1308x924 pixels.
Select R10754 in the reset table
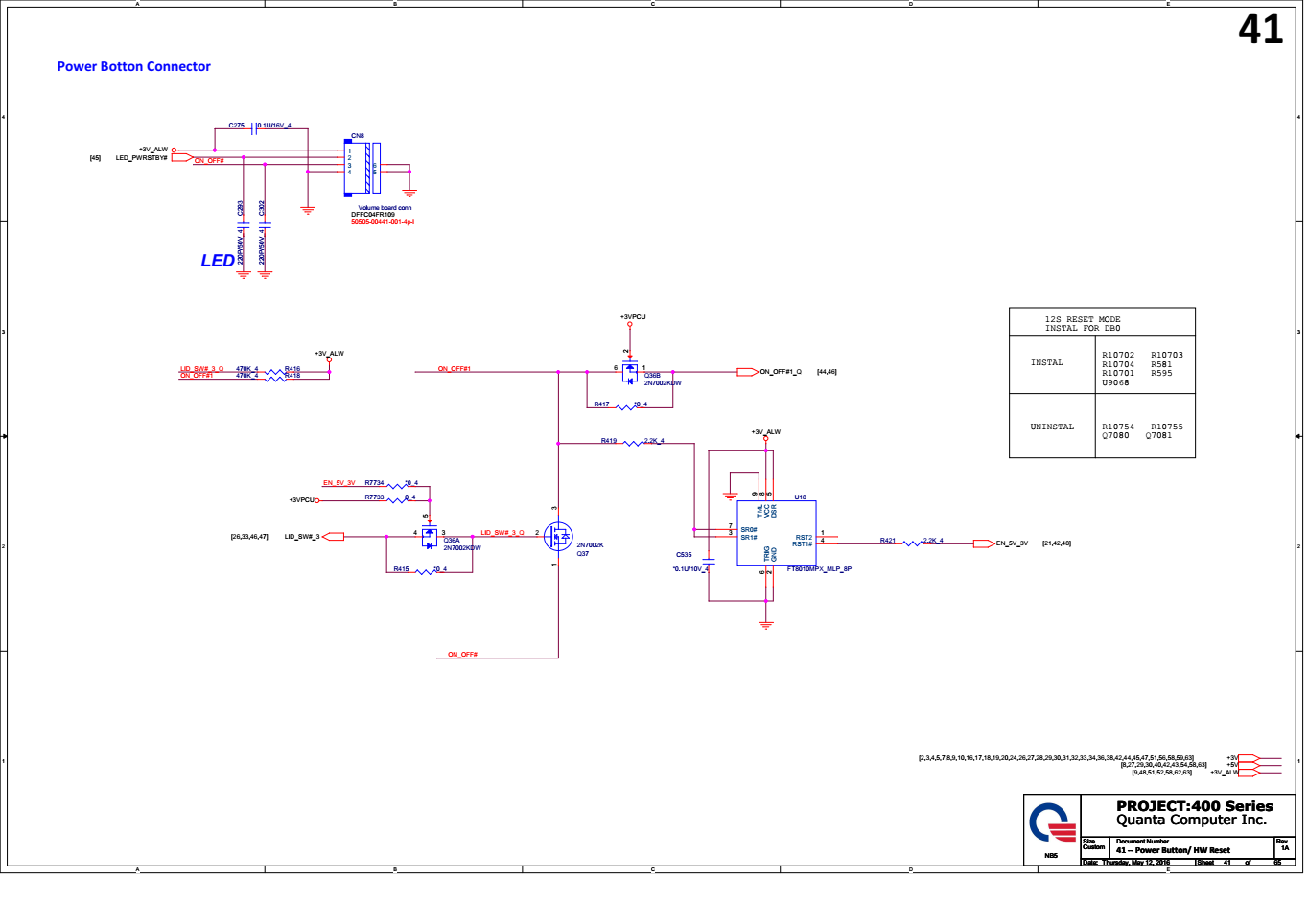tap(1118, 427)
